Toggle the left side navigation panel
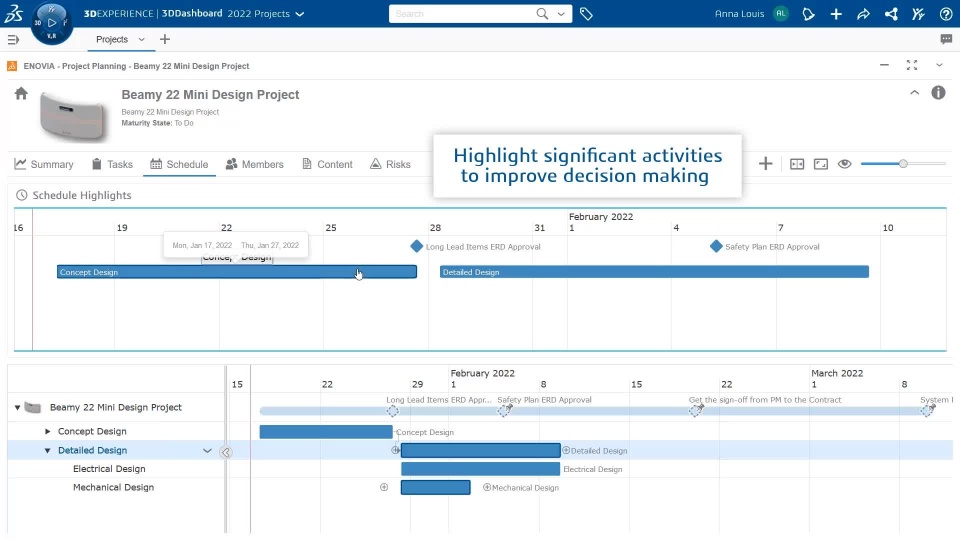This screenshot has width=960, height=540. [13, 40]
